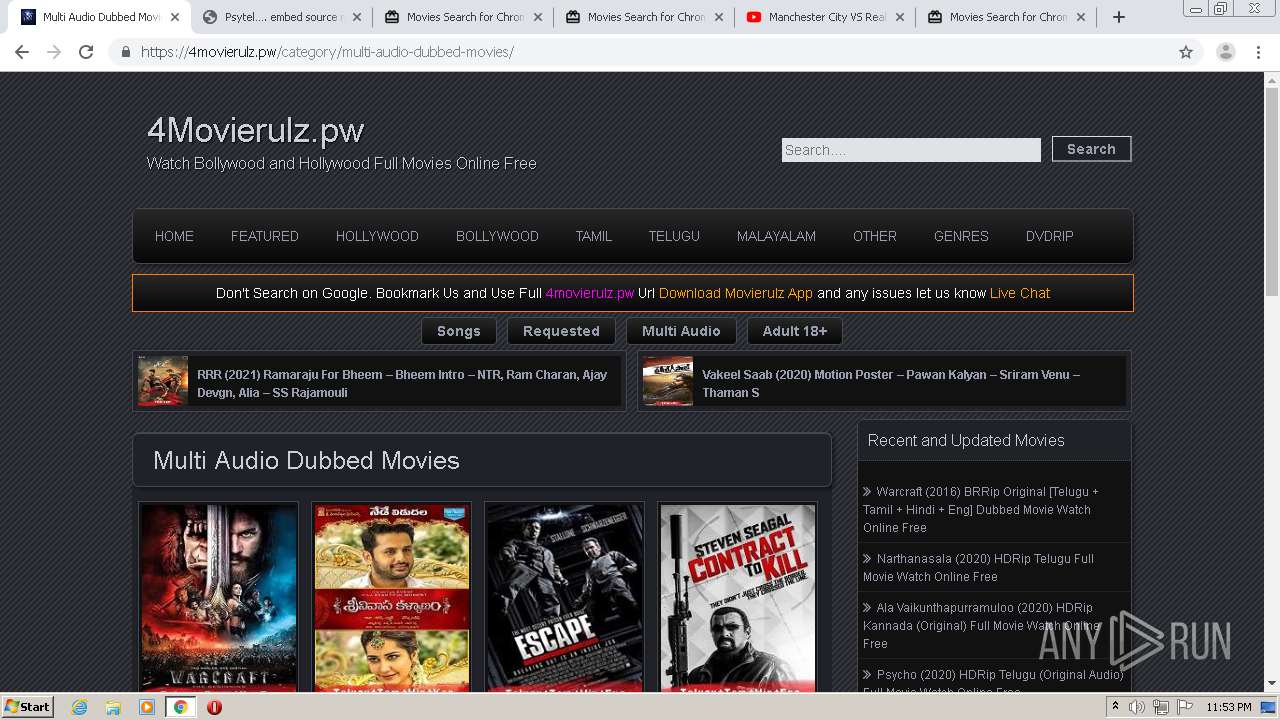This screenshot has width=1280, height=720.
Task: View site info via the padlock icon
Action: click(x=126, y=52)
